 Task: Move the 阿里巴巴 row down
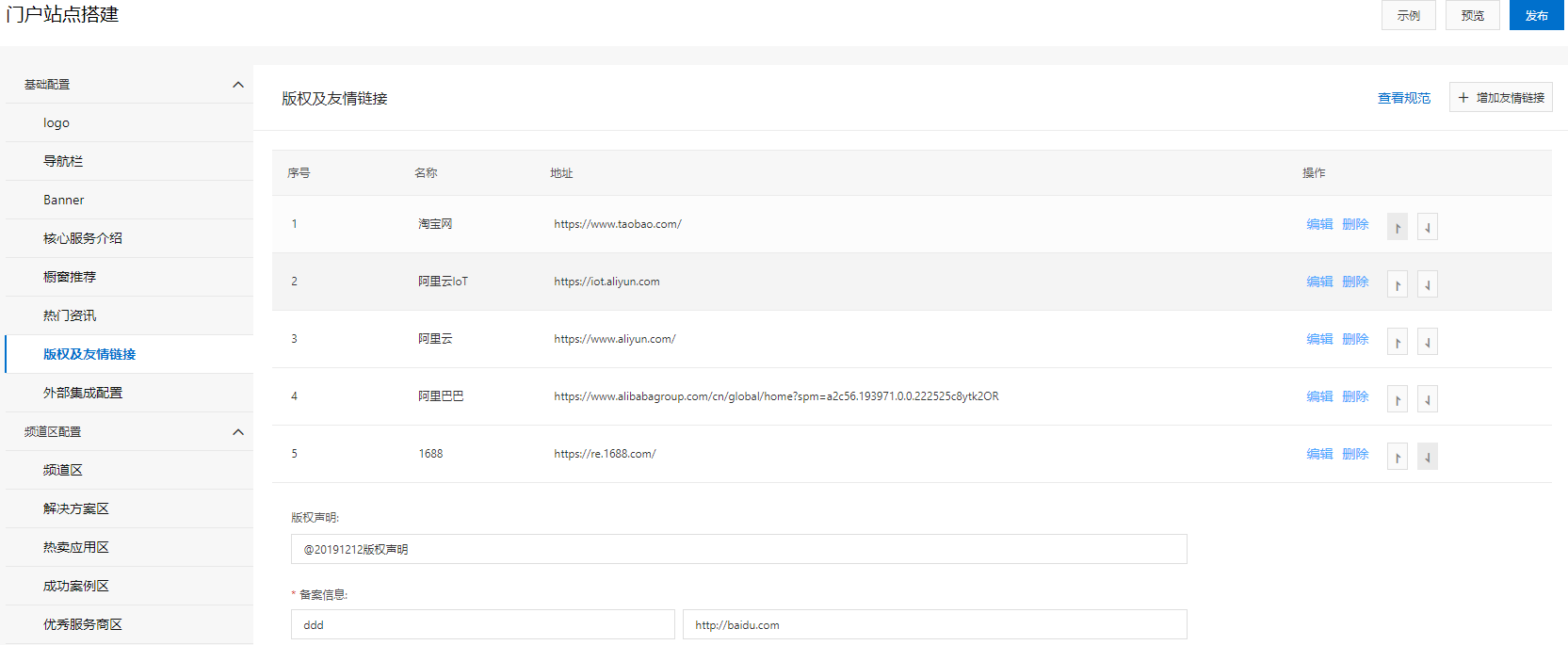point(1428,399)
